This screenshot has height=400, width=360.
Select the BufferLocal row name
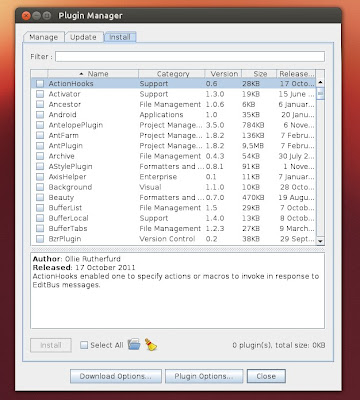click(69, 218)
